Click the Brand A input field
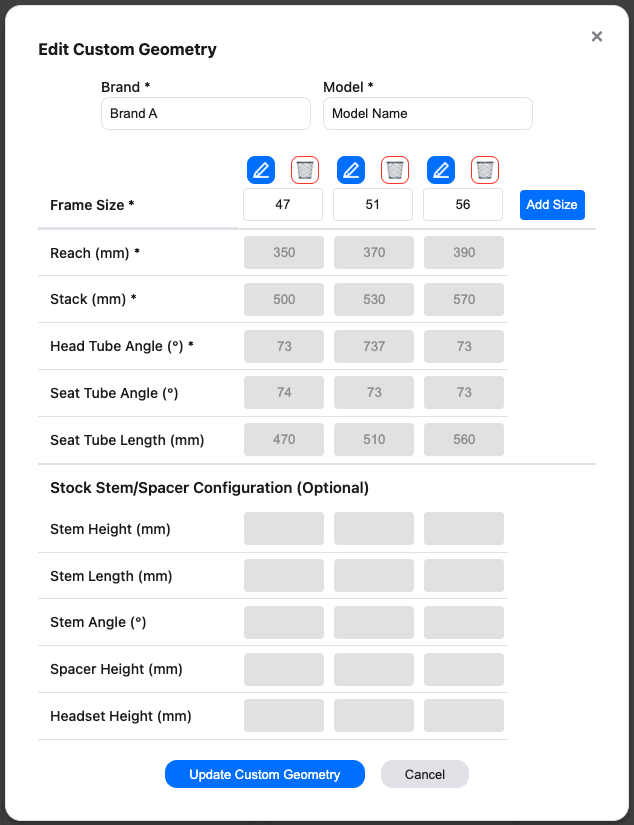The width and height of the screenshot is (634, 825). (205, 113)
